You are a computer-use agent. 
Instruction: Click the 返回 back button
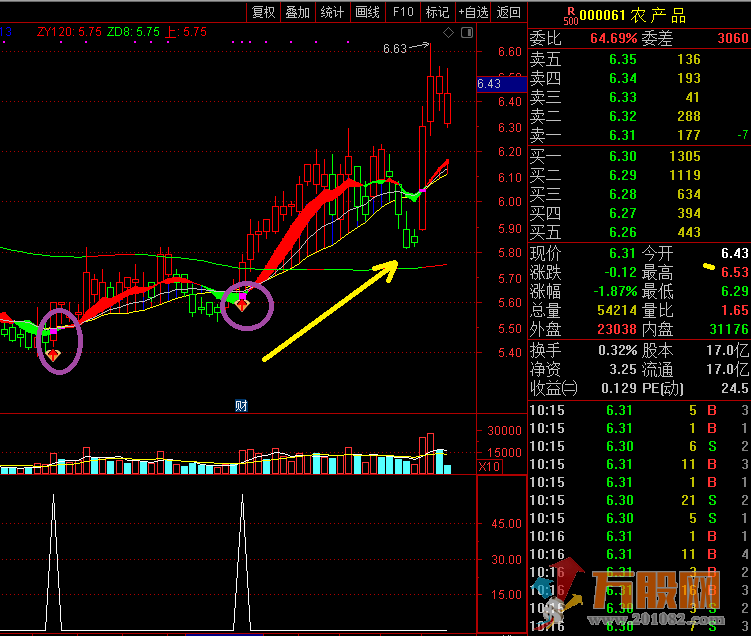pyautogui.click(x=509, y=12)
